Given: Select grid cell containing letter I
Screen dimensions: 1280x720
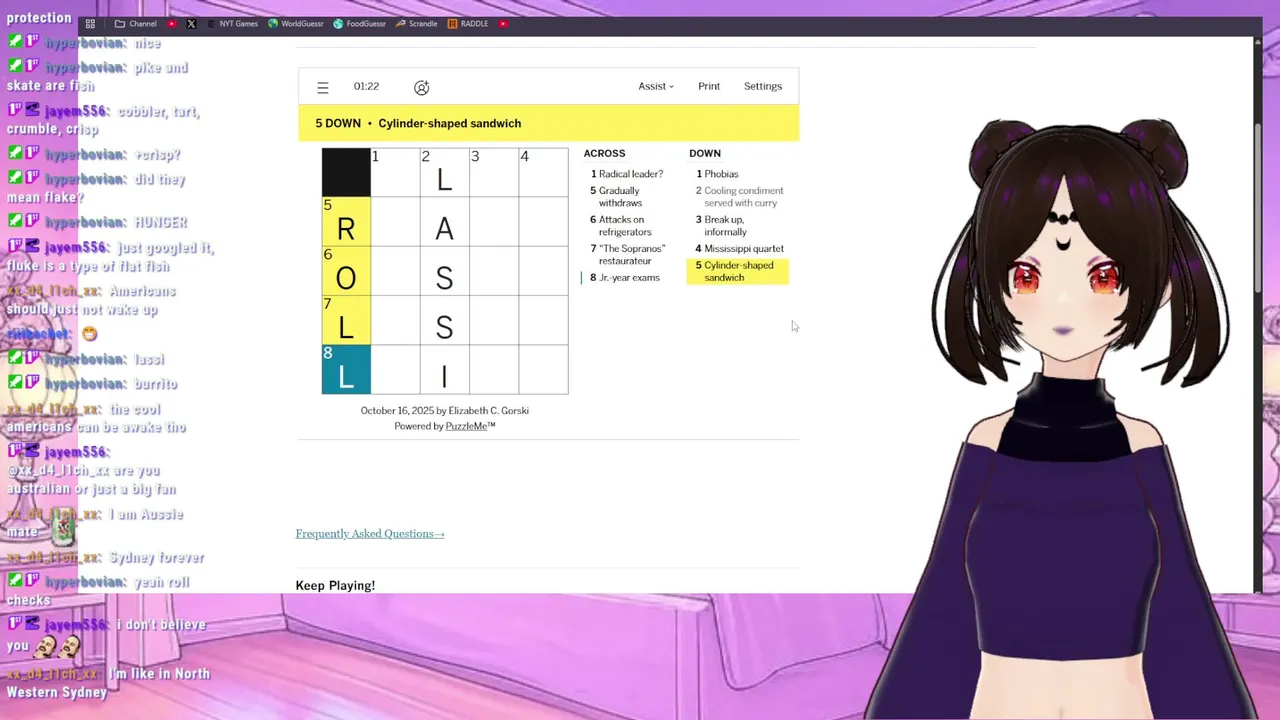Looking at the screenshot, I should (444, 369).
